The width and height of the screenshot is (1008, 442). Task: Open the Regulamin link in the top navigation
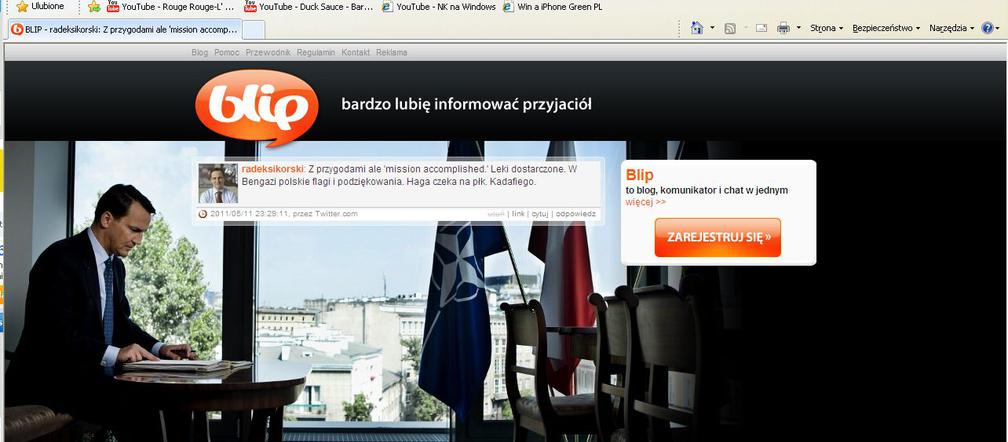pos(314,51)
